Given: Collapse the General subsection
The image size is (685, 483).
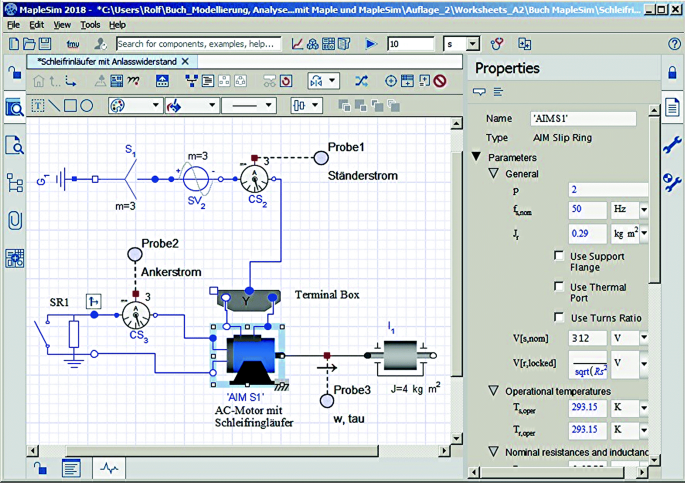Looking at the screenshot, I should click(x=494, y=173).
